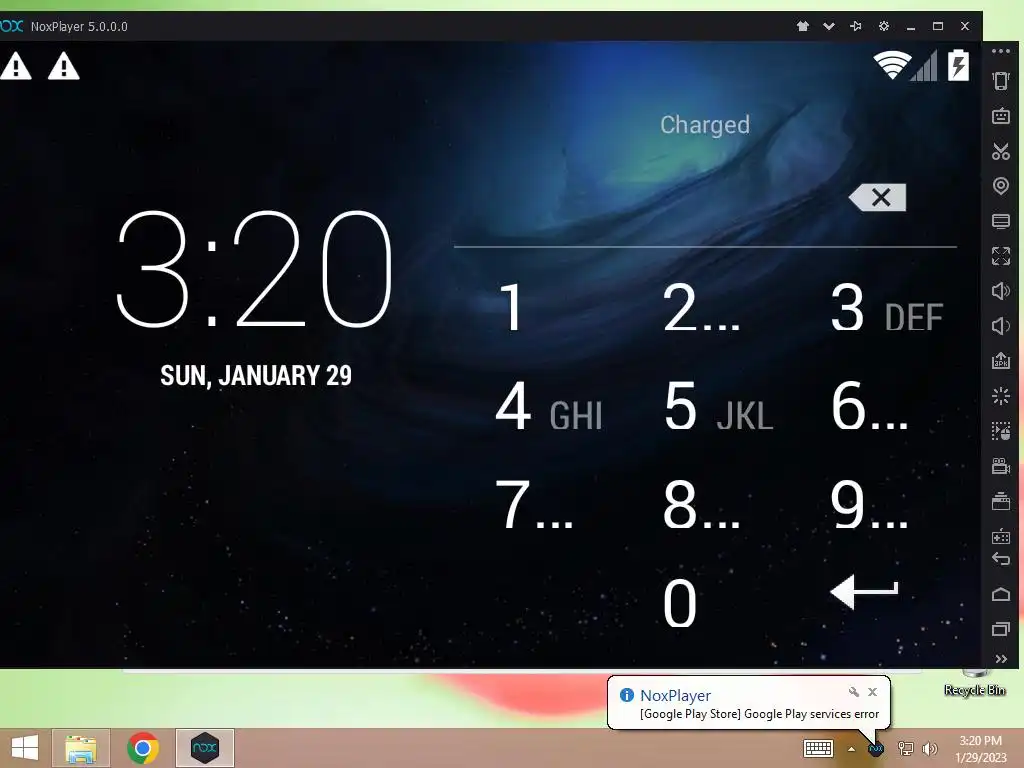This screenshot has height=768, width=1024.
Task: Click the volume down sidebar icon
Action: coord(1000,325)
